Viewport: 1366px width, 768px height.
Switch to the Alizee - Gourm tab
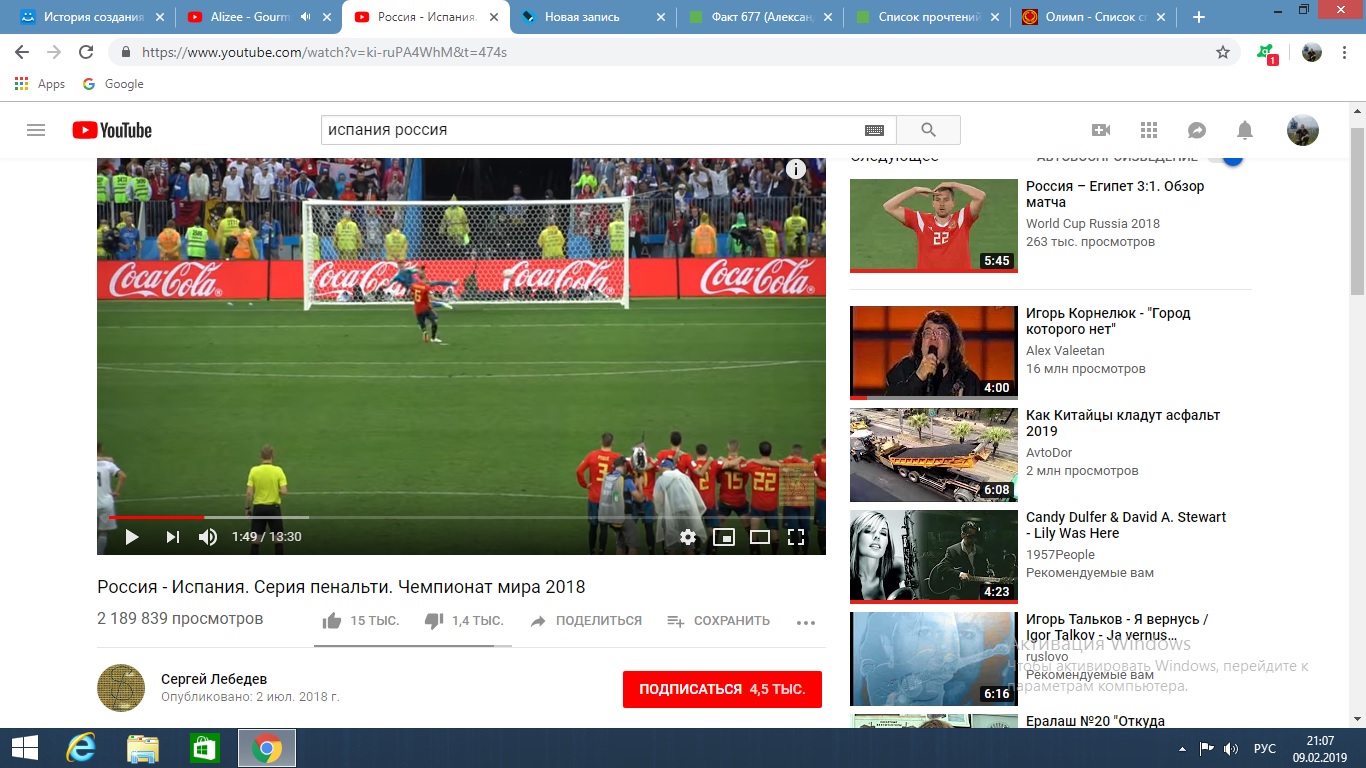coord(257,17)
